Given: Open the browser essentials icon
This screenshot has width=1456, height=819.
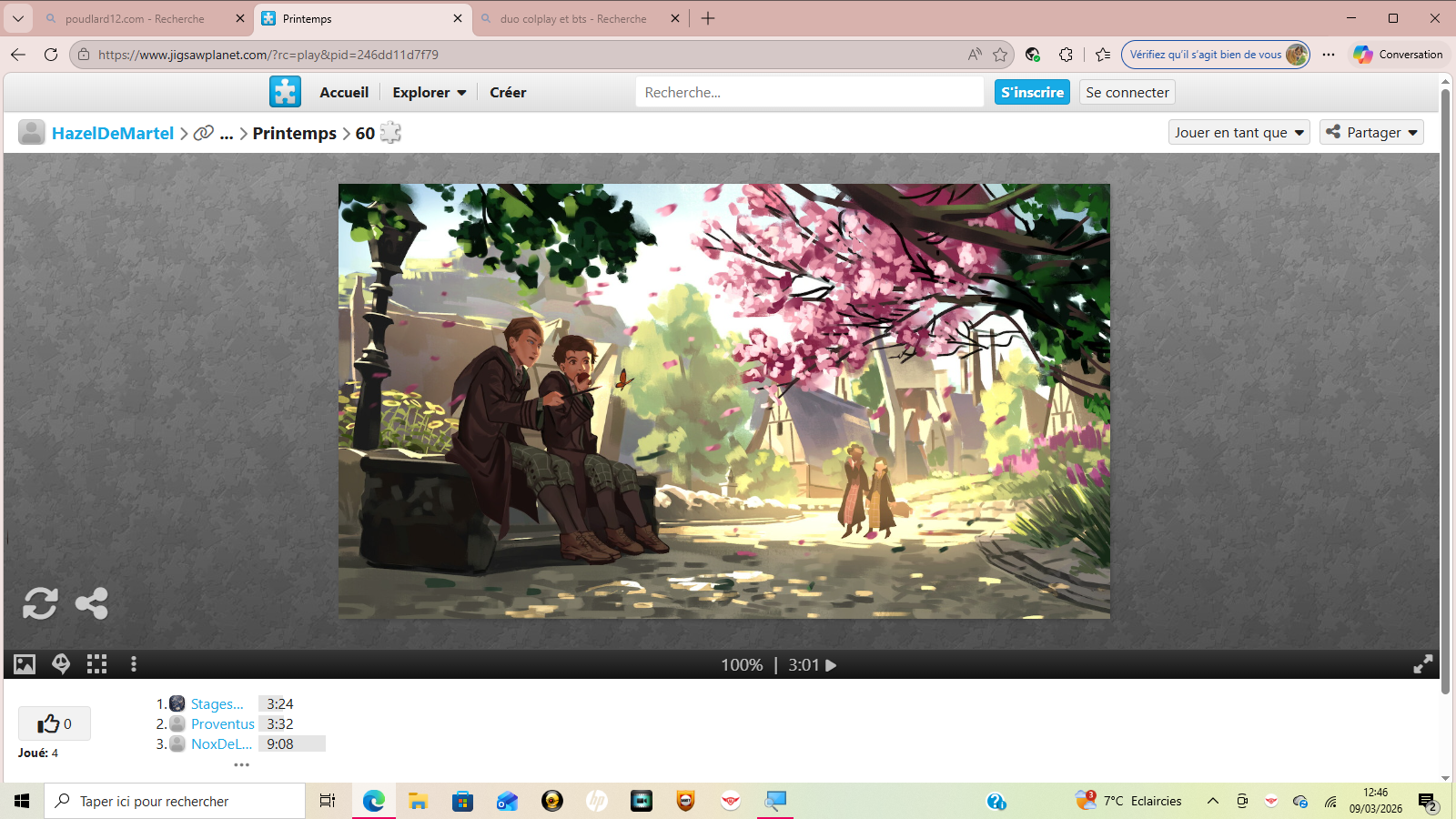Looking at the screenshot, I should [x=1032, y=55].
